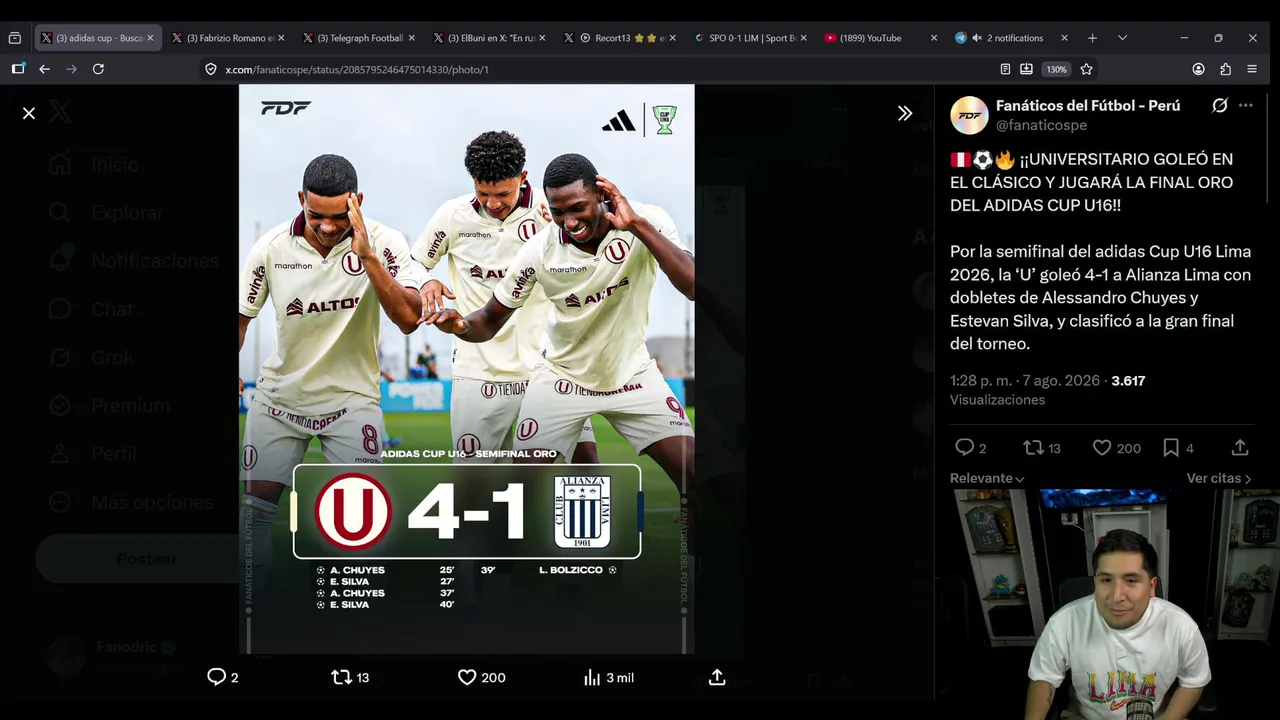Click the share icon below the photo
Viewport: 1280px width, 720px height.
click(717, 677)
